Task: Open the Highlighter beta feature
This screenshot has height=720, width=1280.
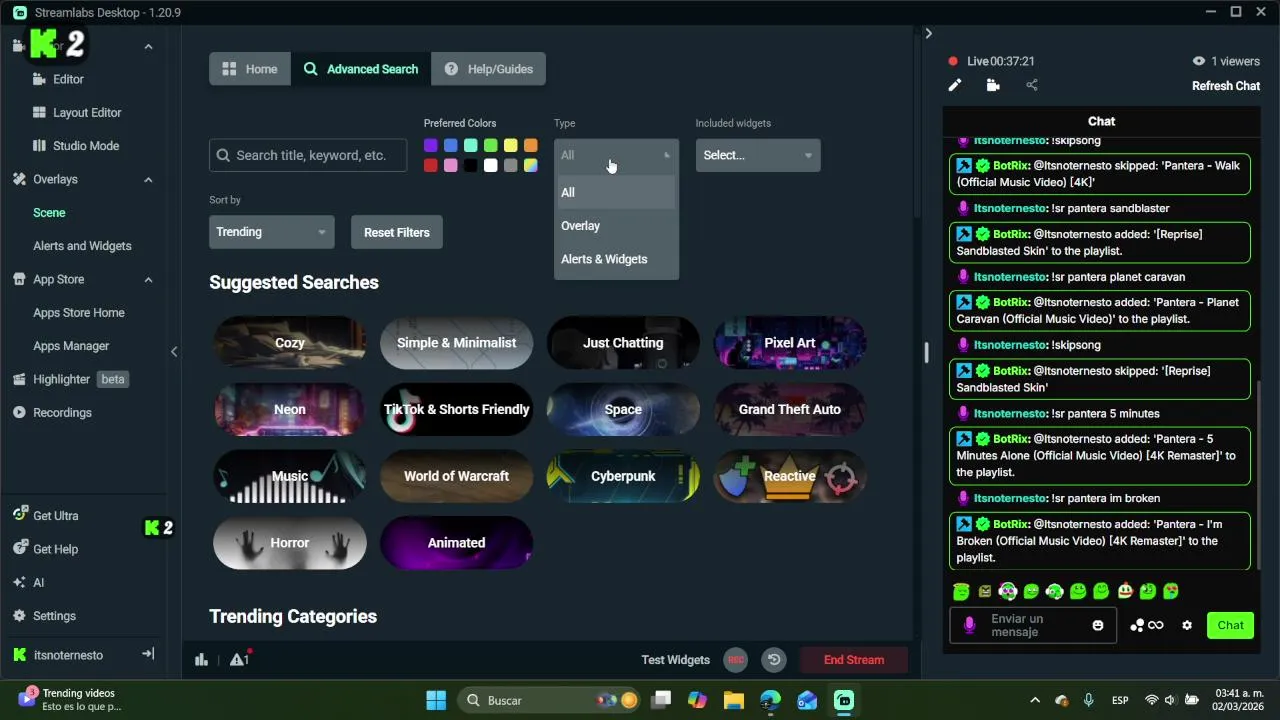Action: tap(69, 379)
